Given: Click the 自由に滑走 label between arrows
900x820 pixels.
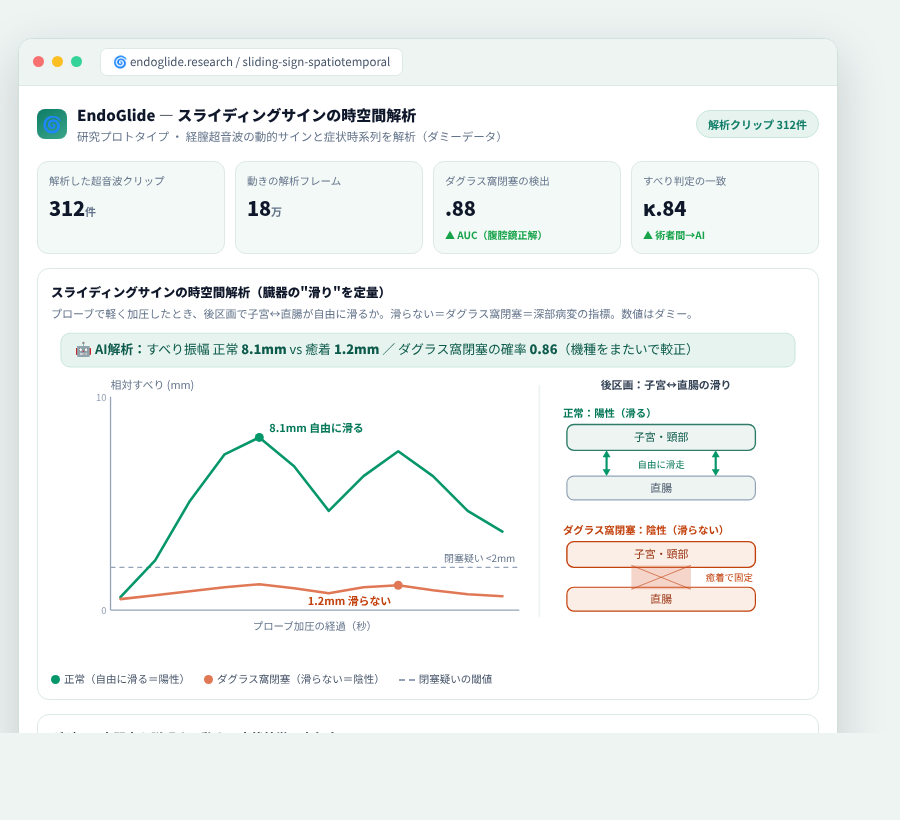Looking at the screenshot, I should click(x=661, y=465).
